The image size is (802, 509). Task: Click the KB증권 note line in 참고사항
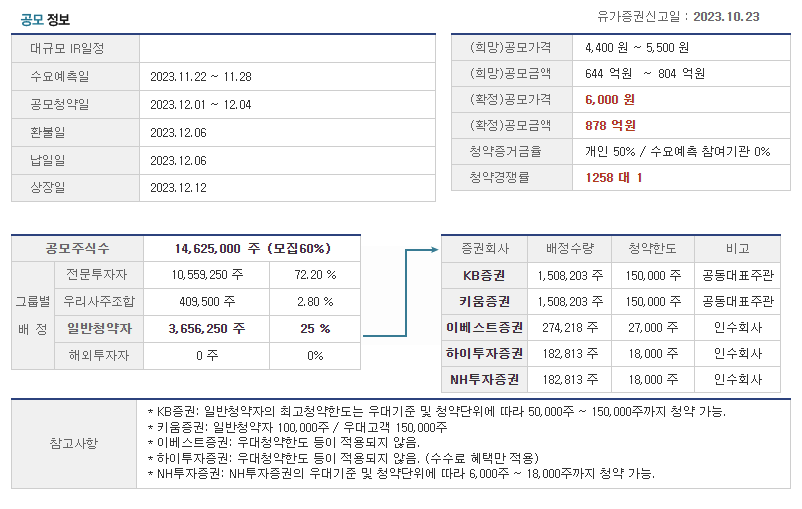437,411
